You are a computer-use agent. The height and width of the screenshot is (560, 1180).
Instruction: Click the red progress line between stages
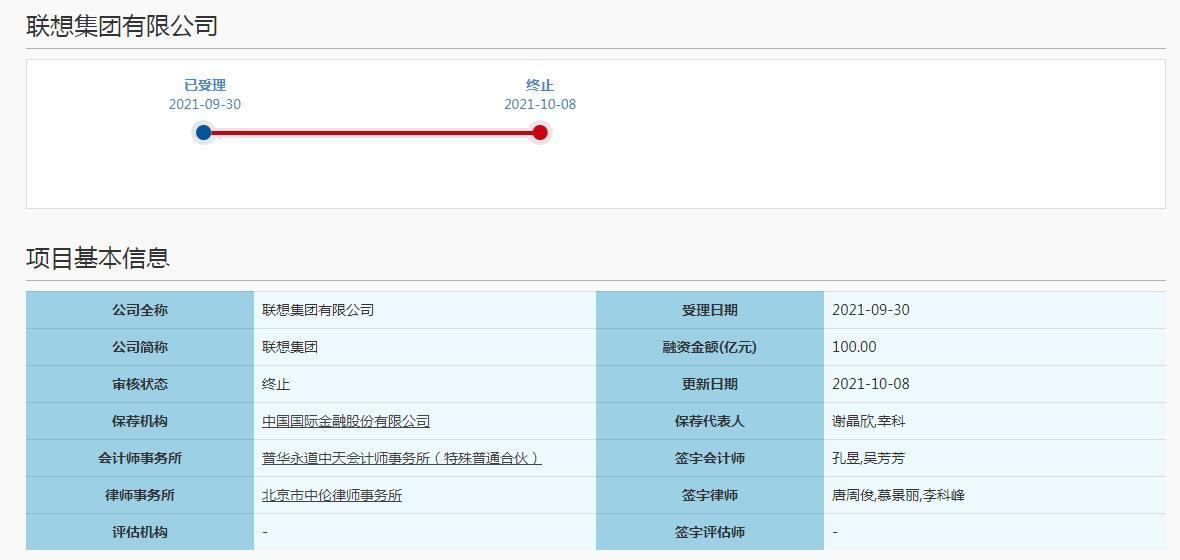click(372, 133)
